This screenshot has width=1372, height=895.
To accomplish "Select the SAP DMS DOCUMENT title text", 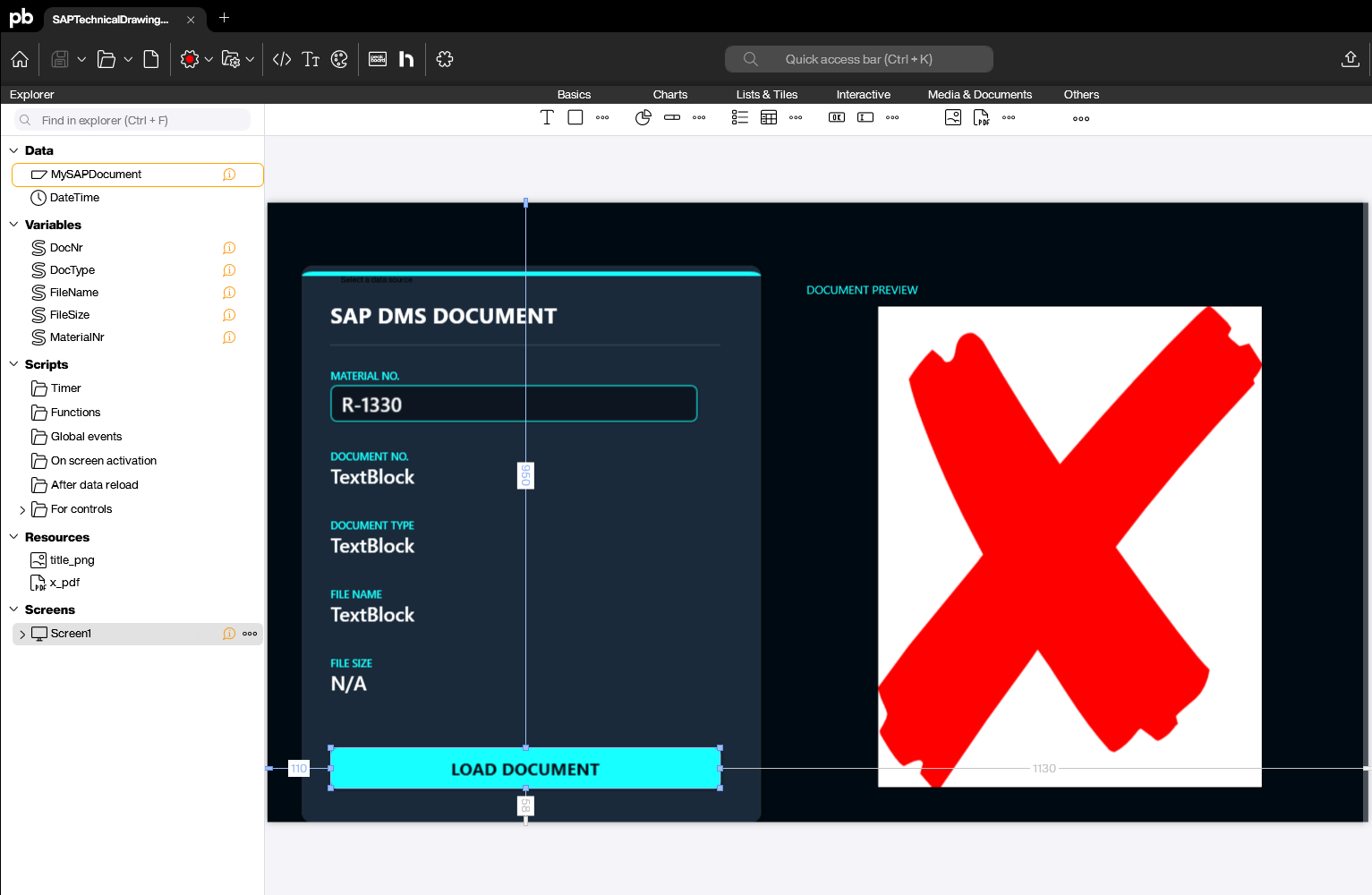I will tap(443, 316).
